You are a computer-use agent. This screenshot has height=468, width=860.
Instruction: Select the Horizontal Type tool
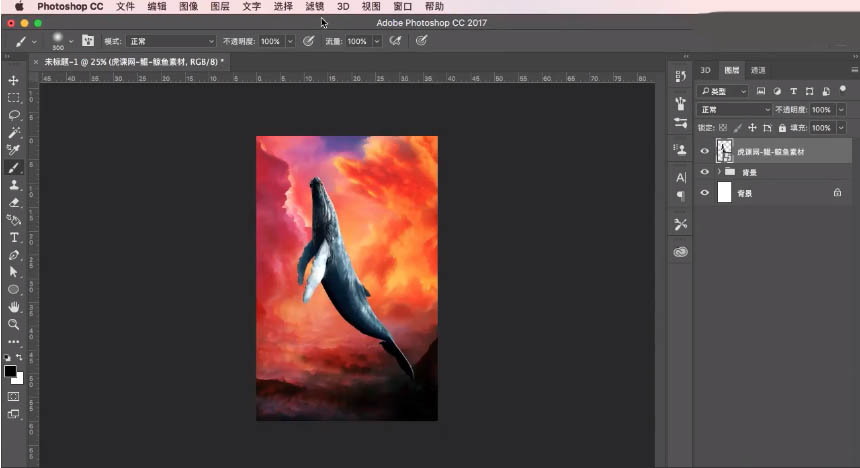point(14,237)
